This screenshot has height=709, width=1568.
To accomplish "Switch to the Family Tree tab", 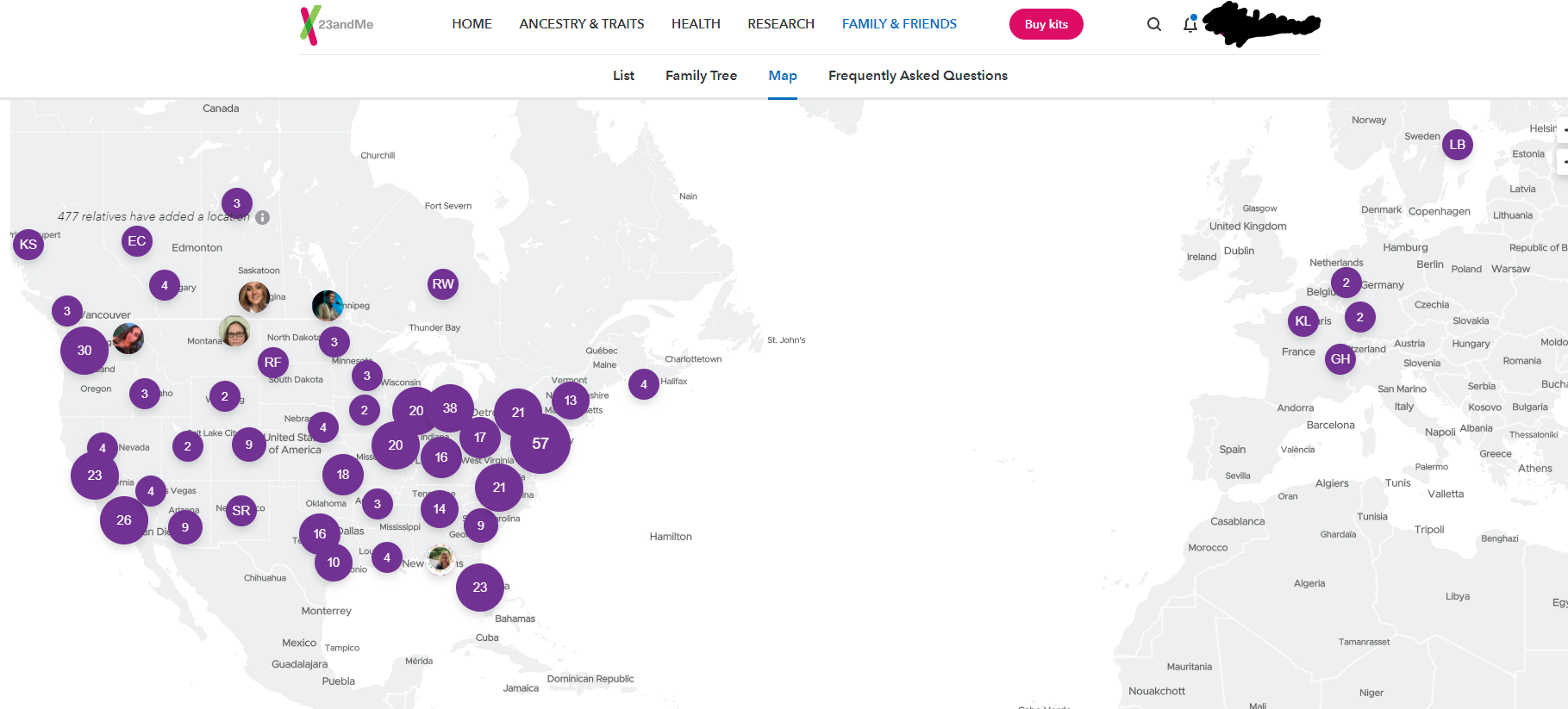I will 701,76.
